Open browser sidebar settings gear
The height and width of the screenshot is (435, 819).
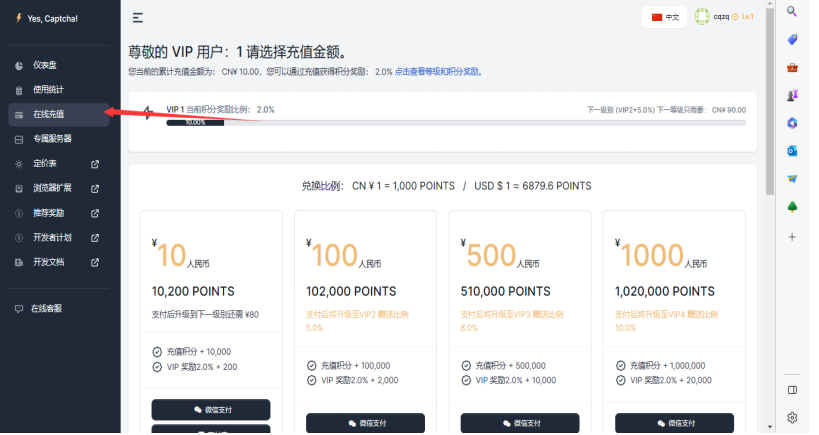(792, 417)
